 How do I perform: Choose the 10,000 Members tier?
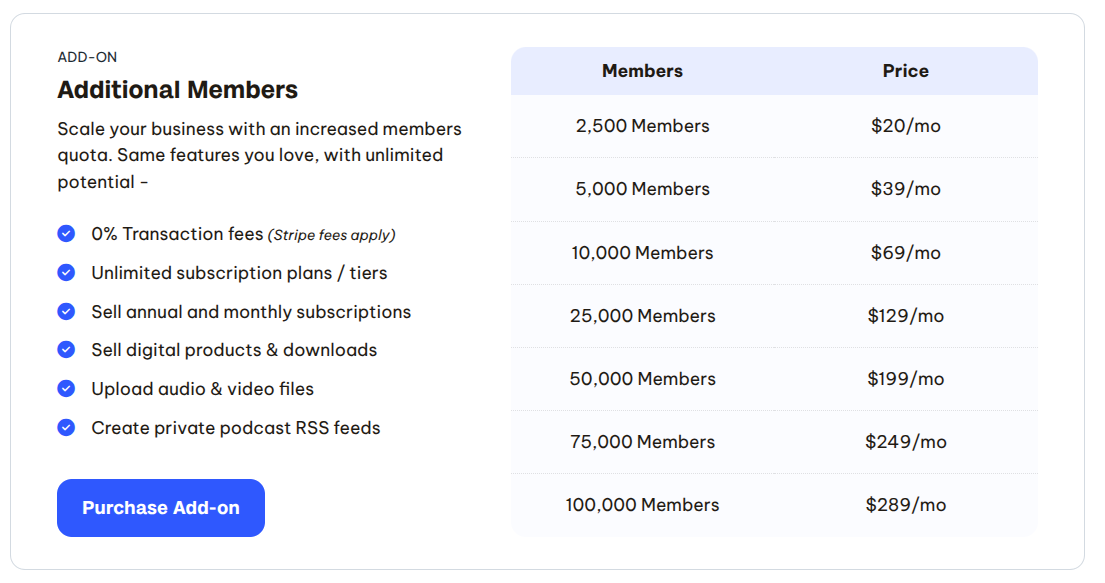pos(642,253)
